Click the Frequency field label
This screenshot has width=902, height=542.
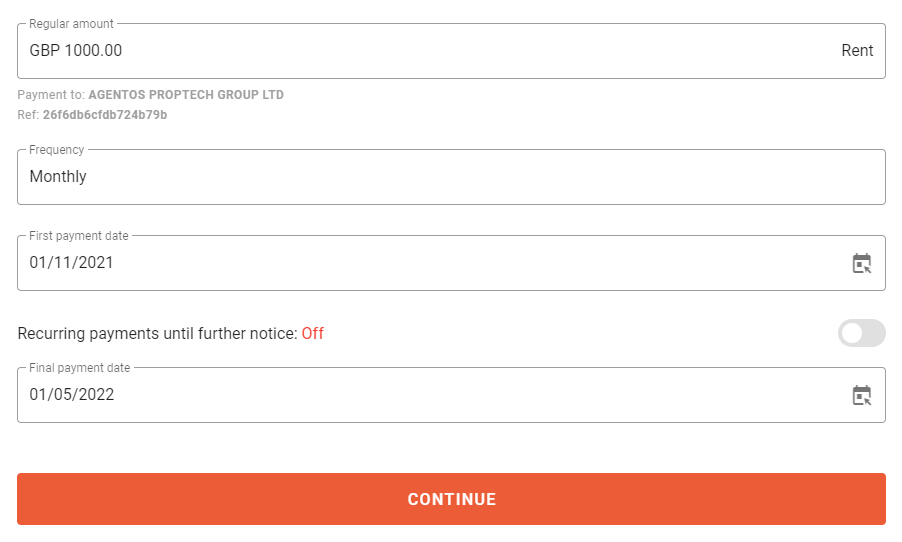pos(57,150)
